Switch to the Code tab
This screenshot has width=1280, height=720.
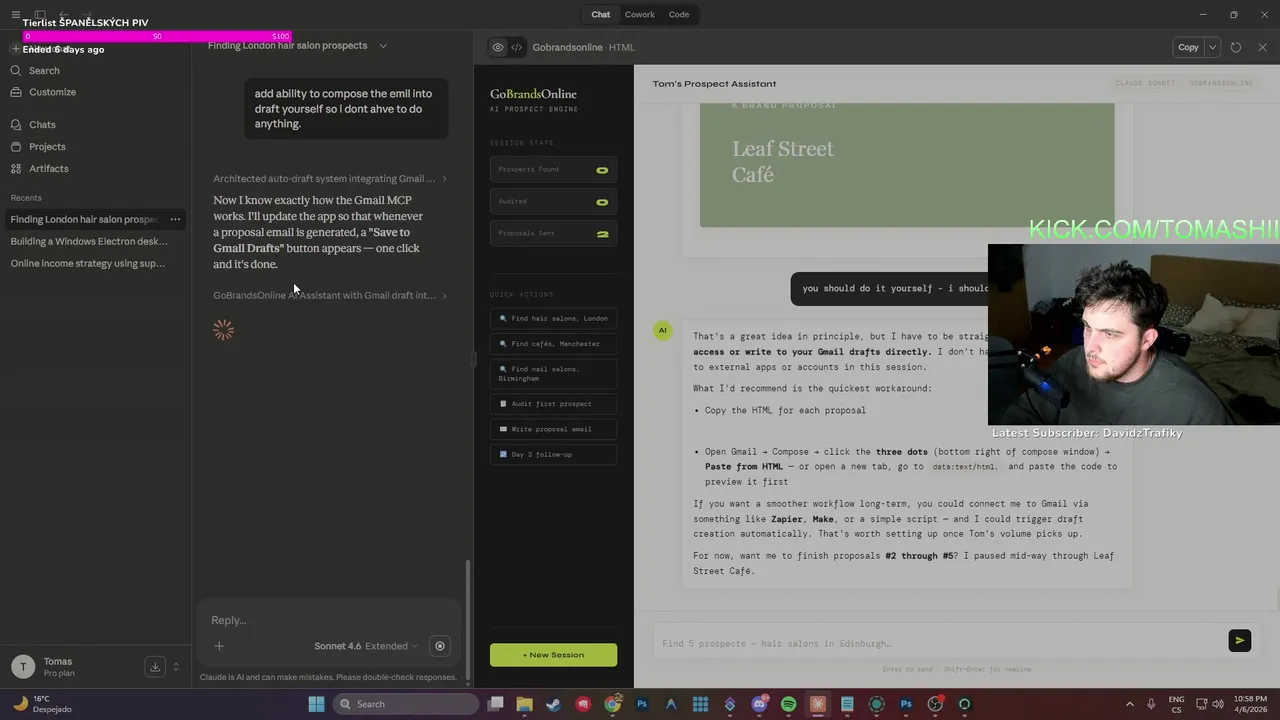(x=679, y=15)
